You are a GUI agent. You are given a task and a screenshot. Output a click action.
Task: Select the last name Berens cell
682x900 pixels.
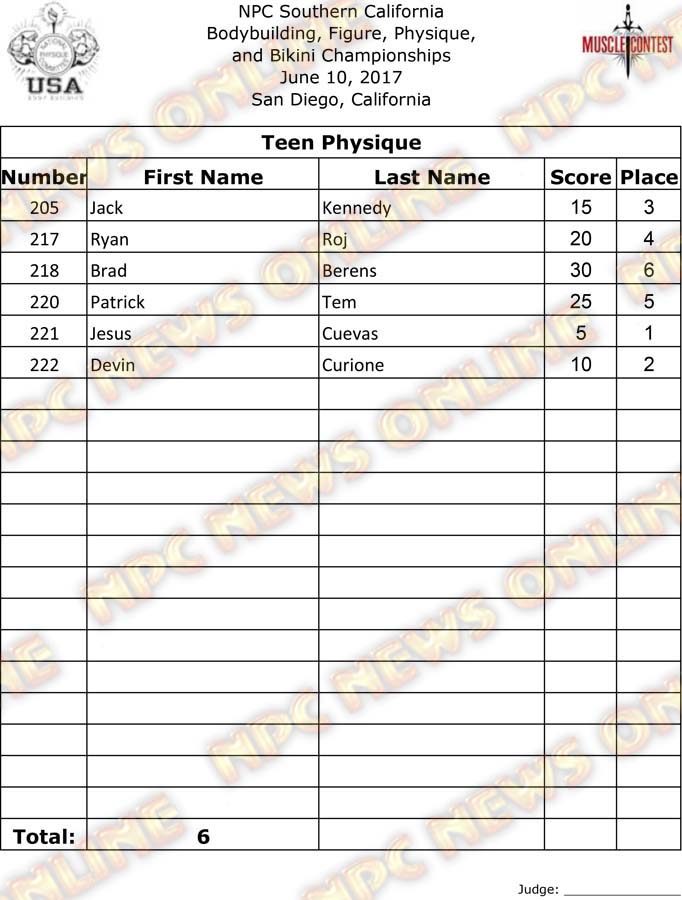[351, 270]
